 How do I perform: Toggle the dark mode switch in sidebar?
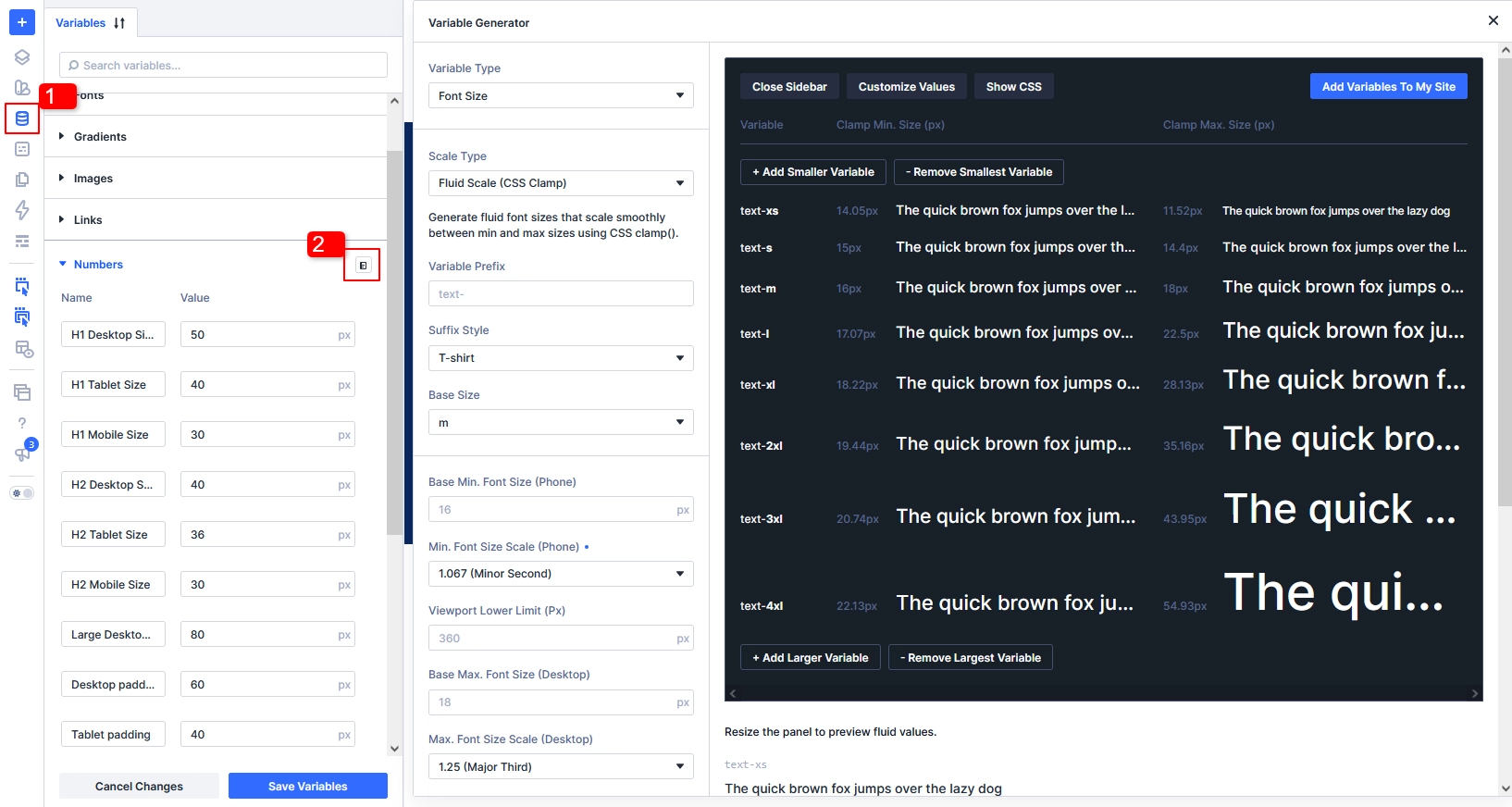(x=22, y=493)
